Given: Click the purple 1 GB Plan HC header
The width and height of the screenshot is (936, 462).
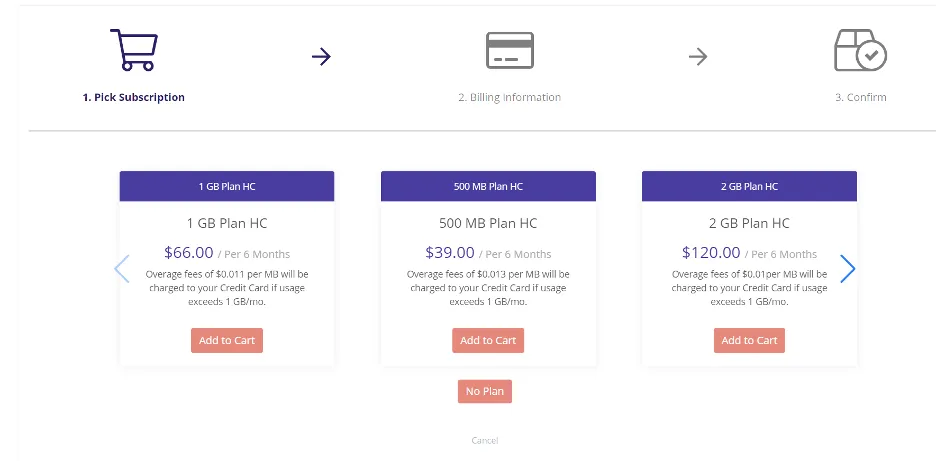Looking at the screenshot, I should point(227,186).
